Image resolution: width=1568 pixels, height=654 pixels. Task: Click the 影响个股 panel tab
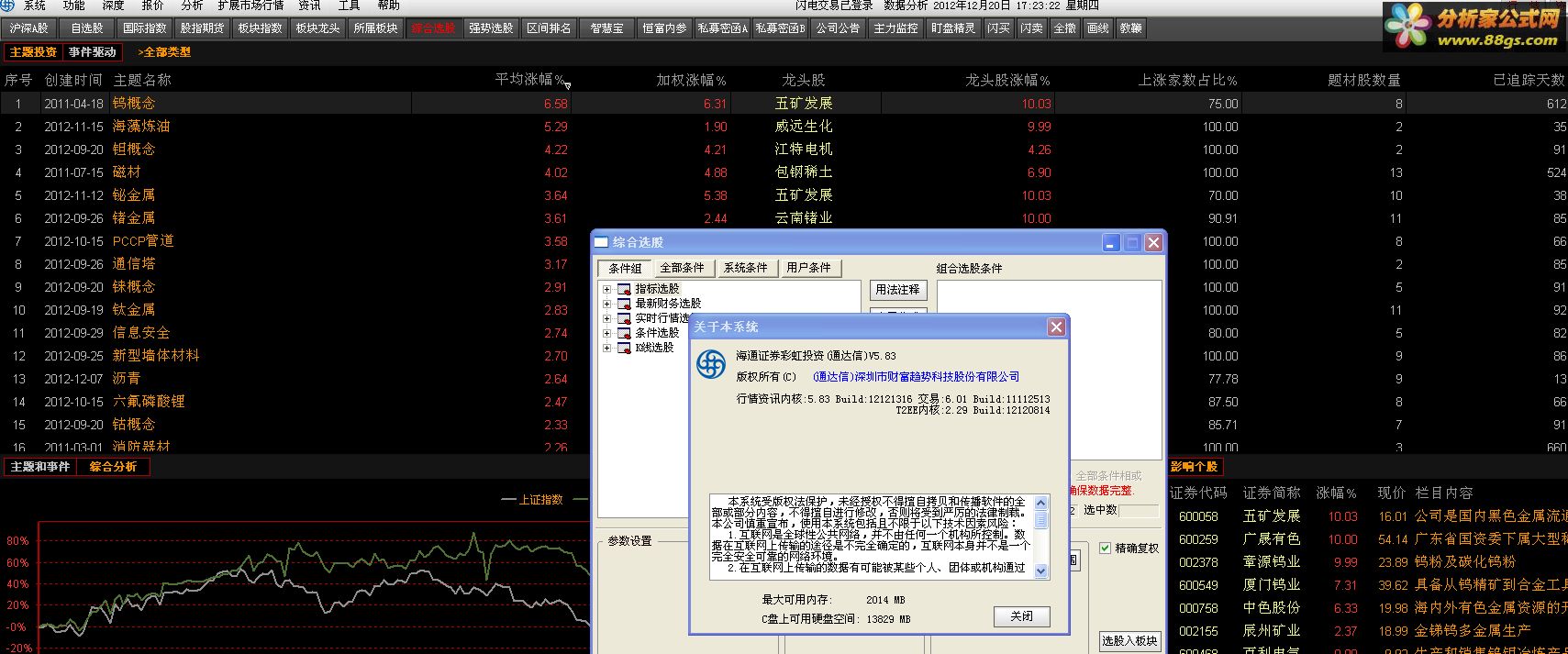pyautogui.click(x=1194, y=467)
